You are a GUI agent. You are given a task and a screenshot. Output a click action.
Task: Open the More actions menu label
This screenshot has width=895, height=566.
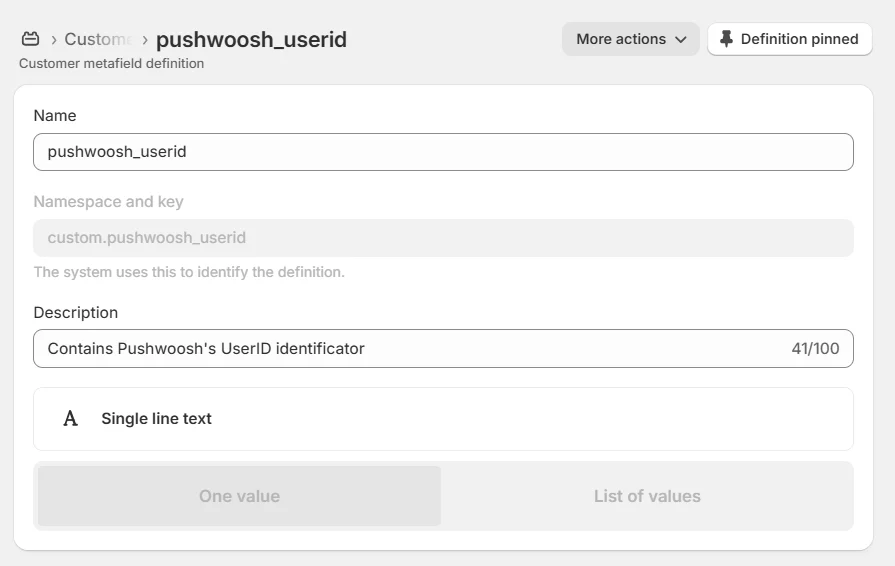[620, 40]
